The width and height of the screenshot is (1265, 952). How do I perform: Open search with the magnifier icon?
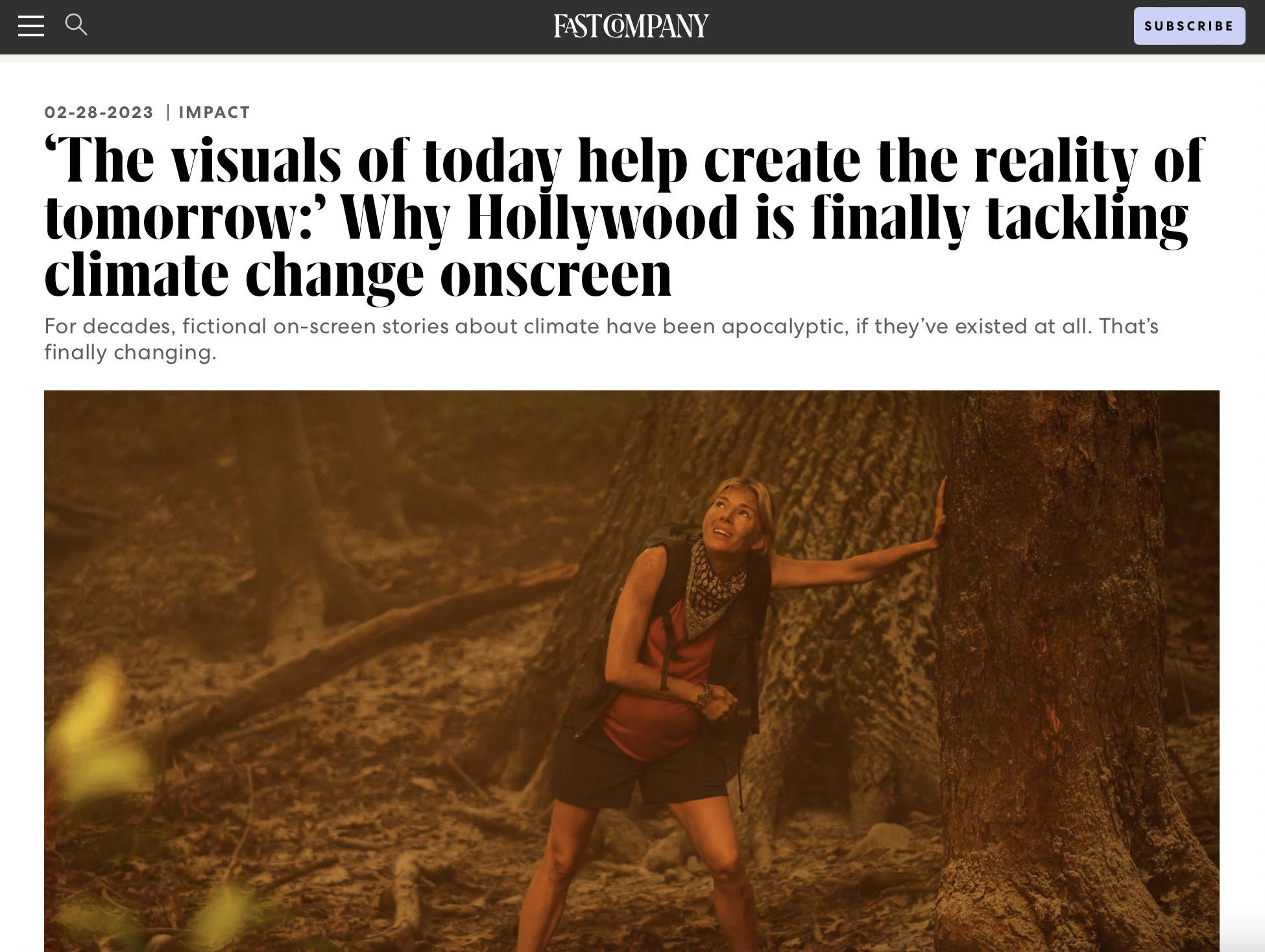[77, 25]
